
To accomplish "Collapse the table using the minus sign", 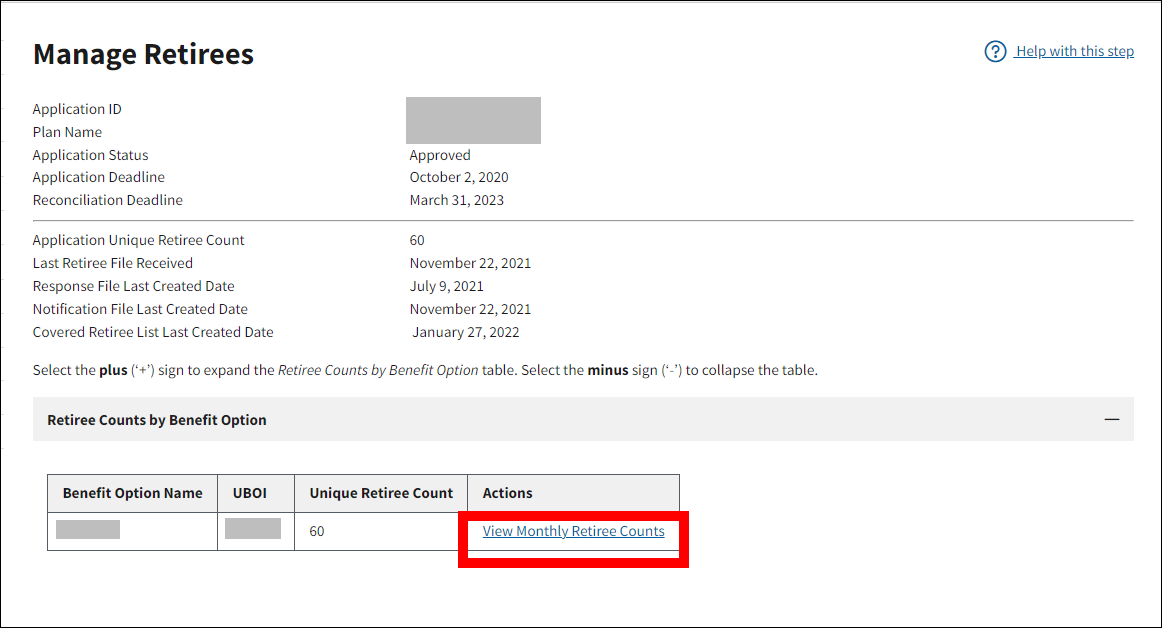I will click(1111, 420).
